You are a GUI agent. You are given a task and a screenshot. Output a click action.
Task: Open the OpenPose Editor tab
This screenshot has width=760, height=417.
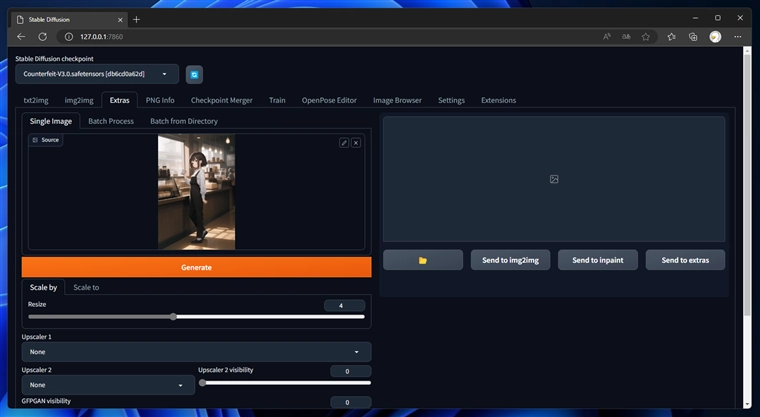(x=329, y=100)
